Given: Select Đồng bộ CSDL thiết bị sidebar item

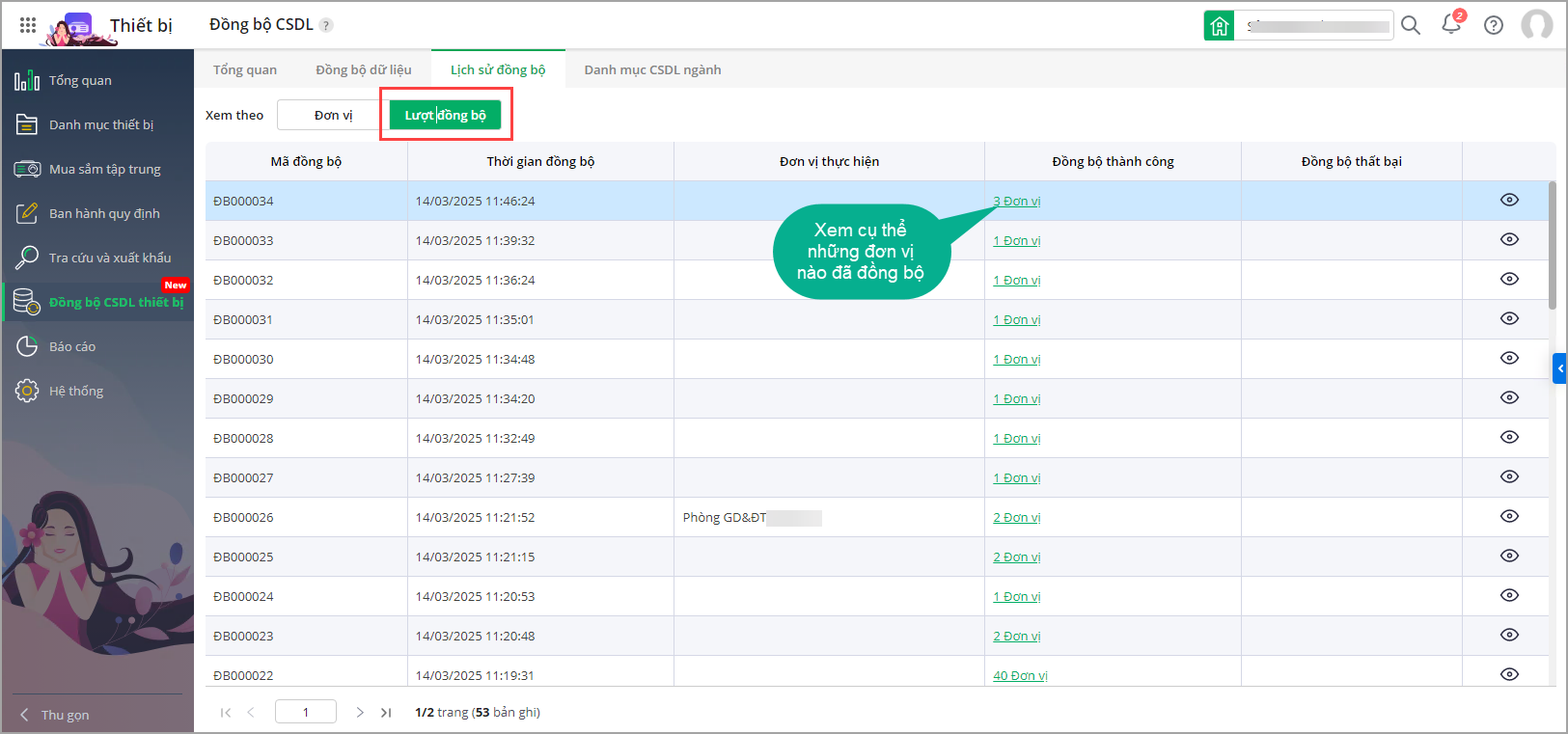Looking at the screenshot, I should (97, 302).
